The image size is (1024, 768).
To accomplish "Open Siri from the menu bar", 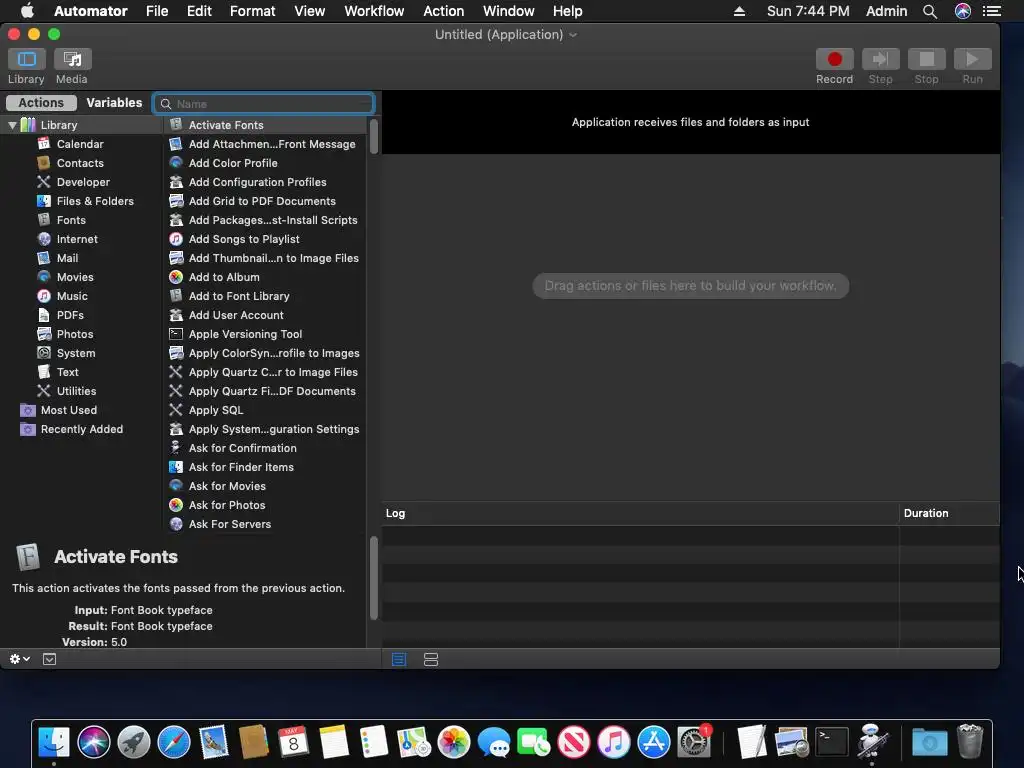I will 963,11.
